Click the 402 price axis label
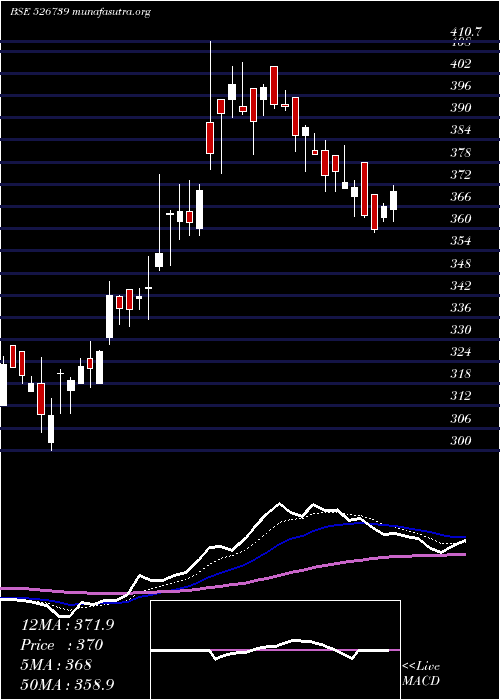The height and width of the screenshot is (700, 500). point(461,64)
